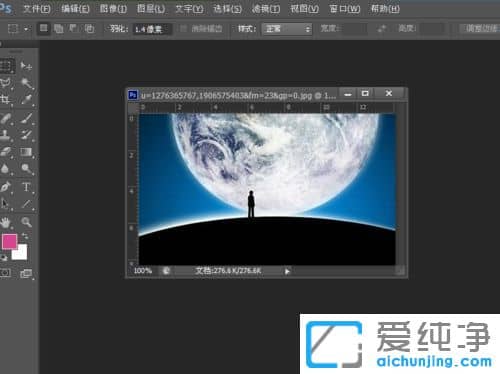Choose New Selection mode
The width and height of the screenshot is (500, 374).
(44, 29)
